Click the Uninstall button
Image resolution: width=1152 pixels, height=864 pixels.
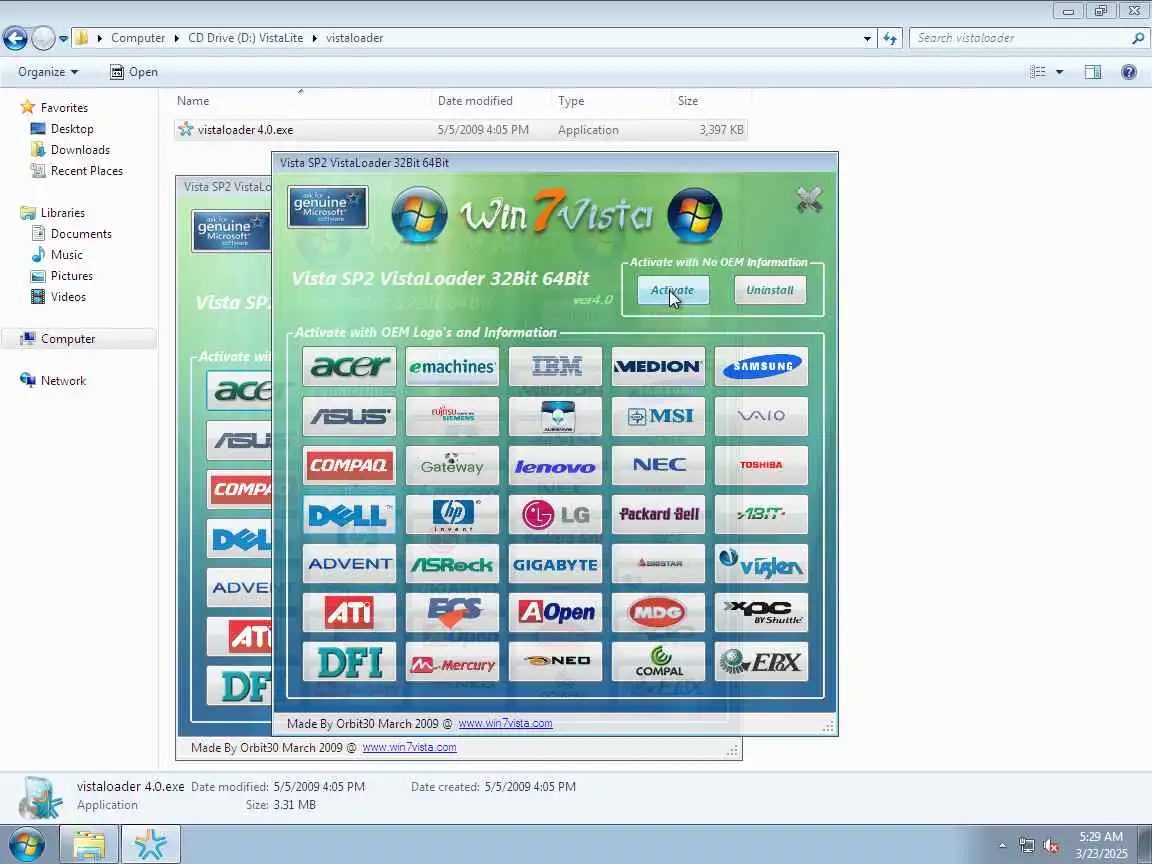770,290
